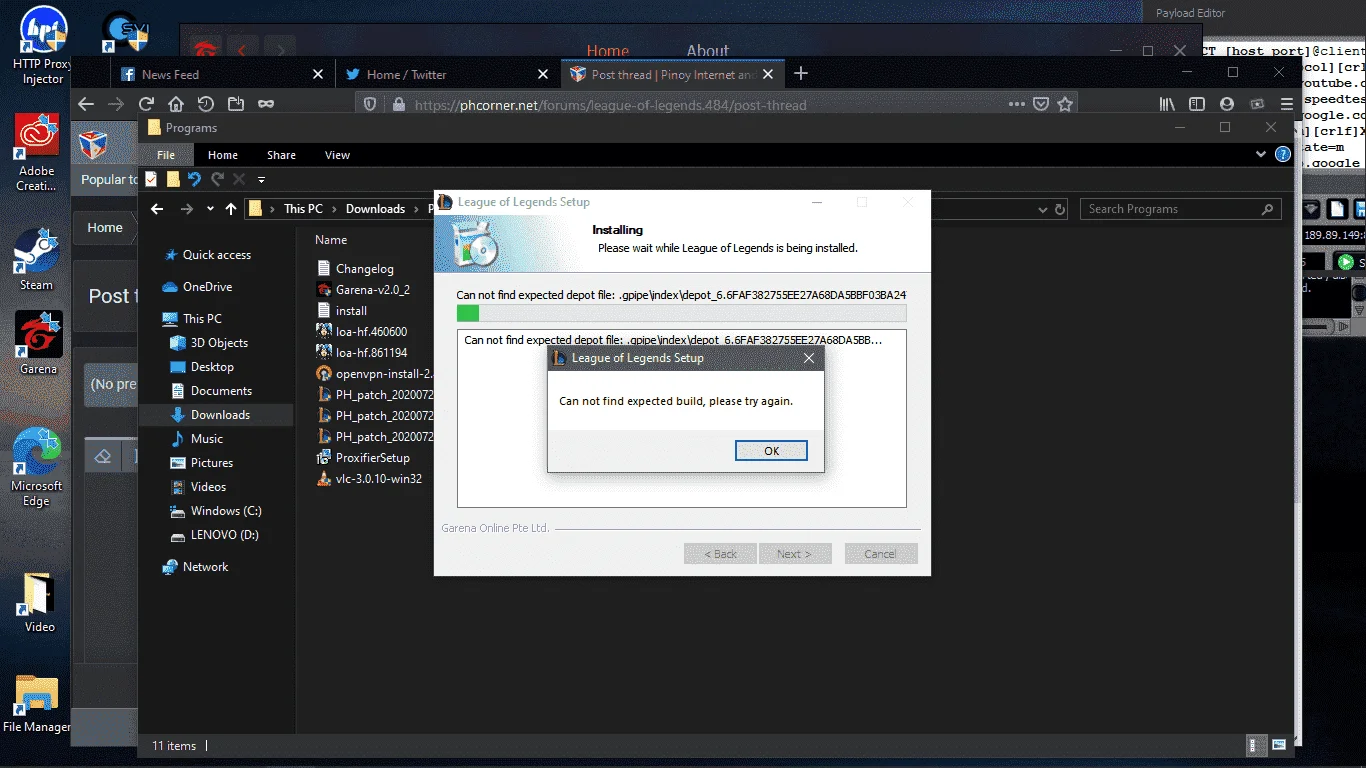The height and width of the screenshot is (768, 1366).
Task: Open the View ribbon tab
Action: coord(337,155)
